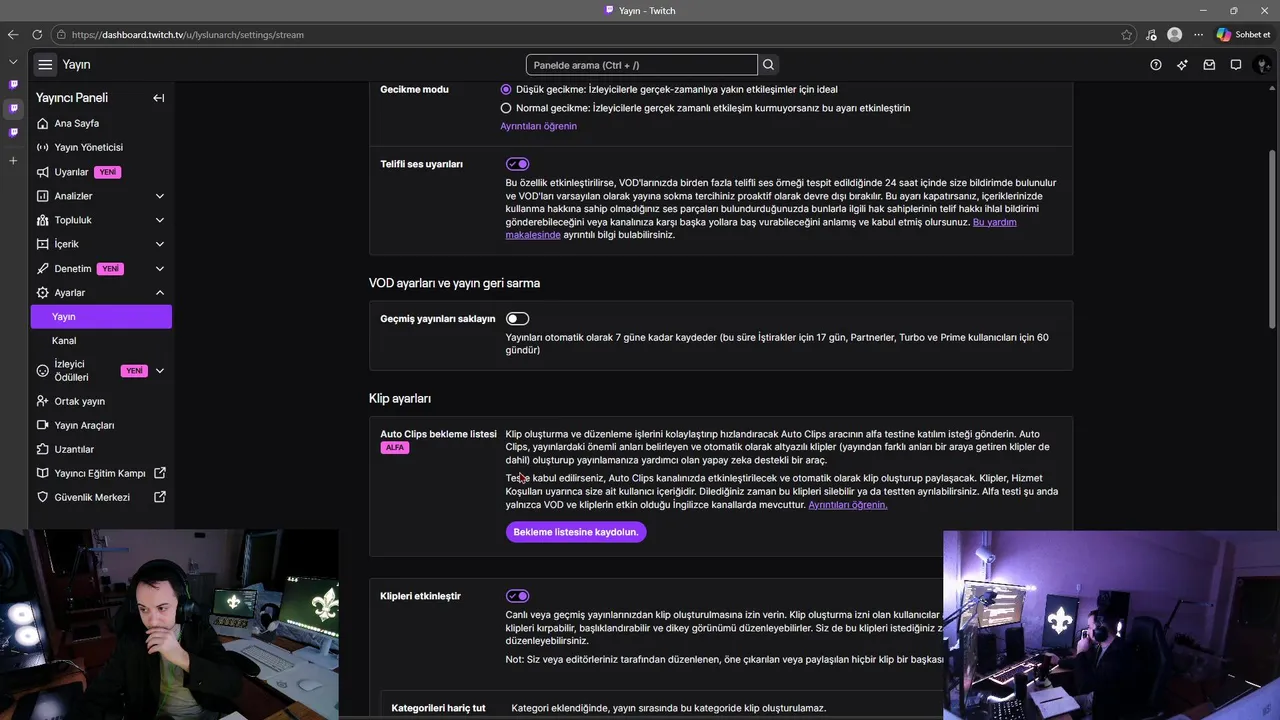Open the browser profile icon
Image resolution: width=1280 pixels, height=720 pixels.
point(1175,34)
